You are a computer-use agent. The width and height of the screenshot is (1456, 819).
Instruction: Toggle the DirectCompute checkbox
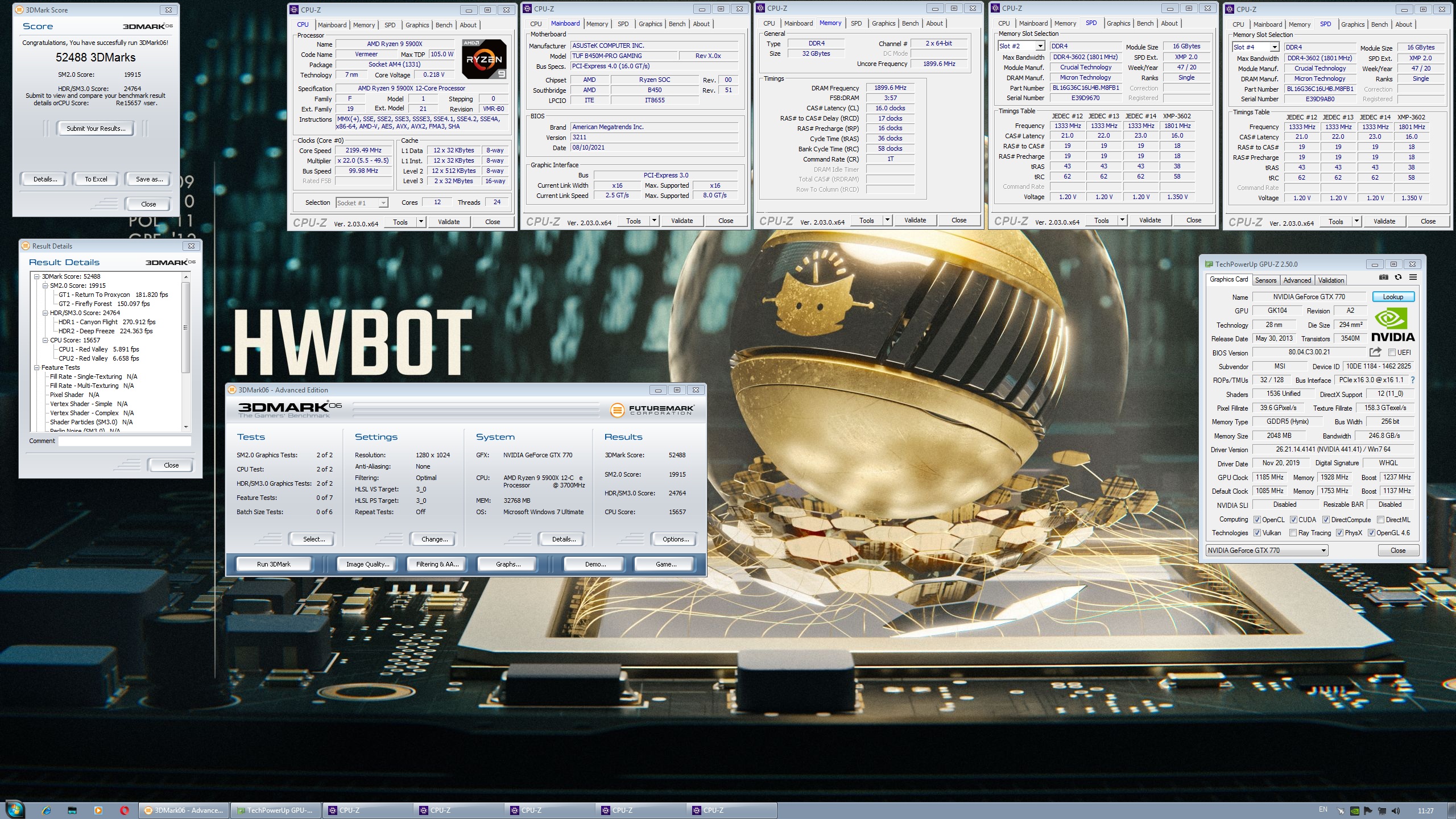1326,519
